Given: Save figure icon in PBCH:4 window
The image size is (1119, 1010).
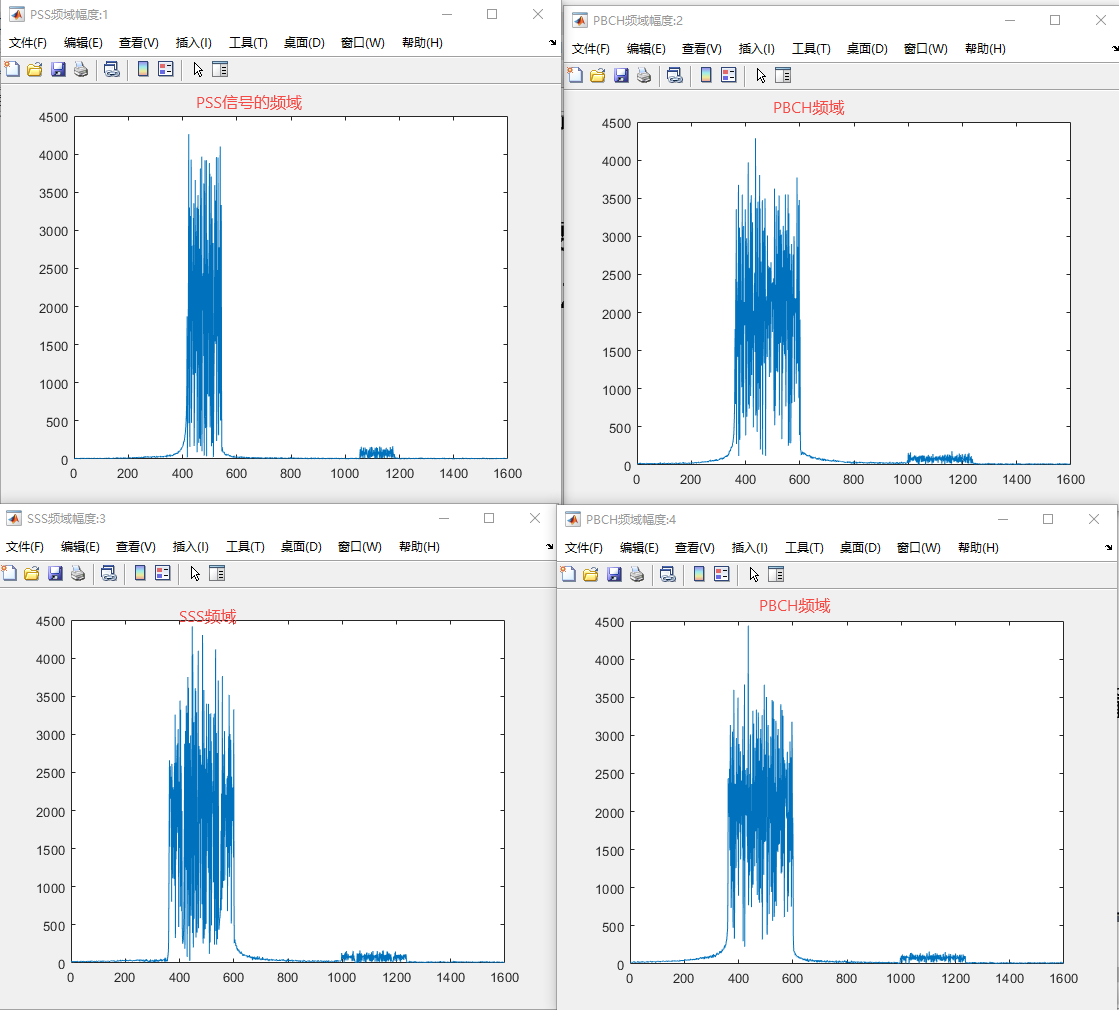Looking at the screenshot, I should click(x=614, y=574).
